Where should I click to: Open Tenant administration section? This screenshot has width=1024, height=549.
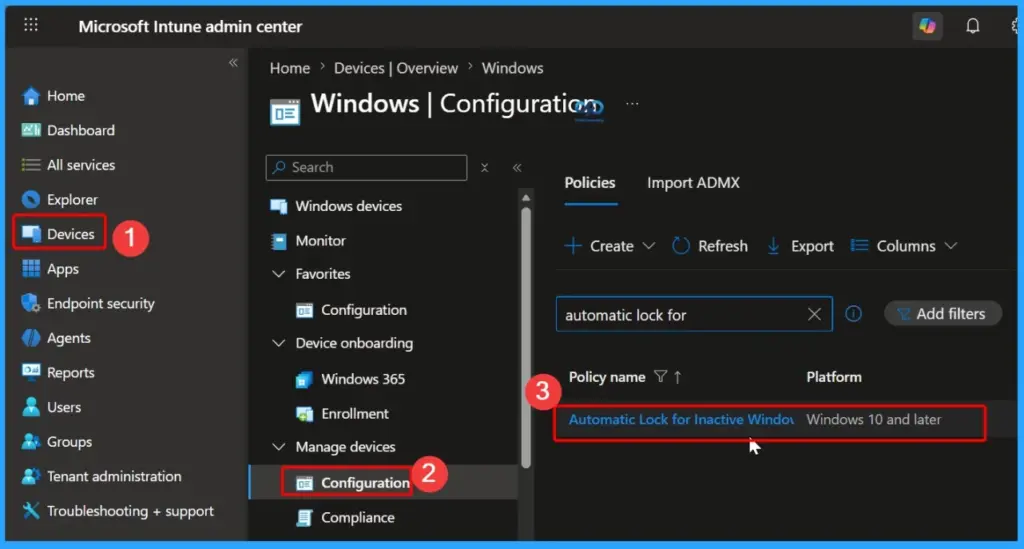click(x=114, y=476)
